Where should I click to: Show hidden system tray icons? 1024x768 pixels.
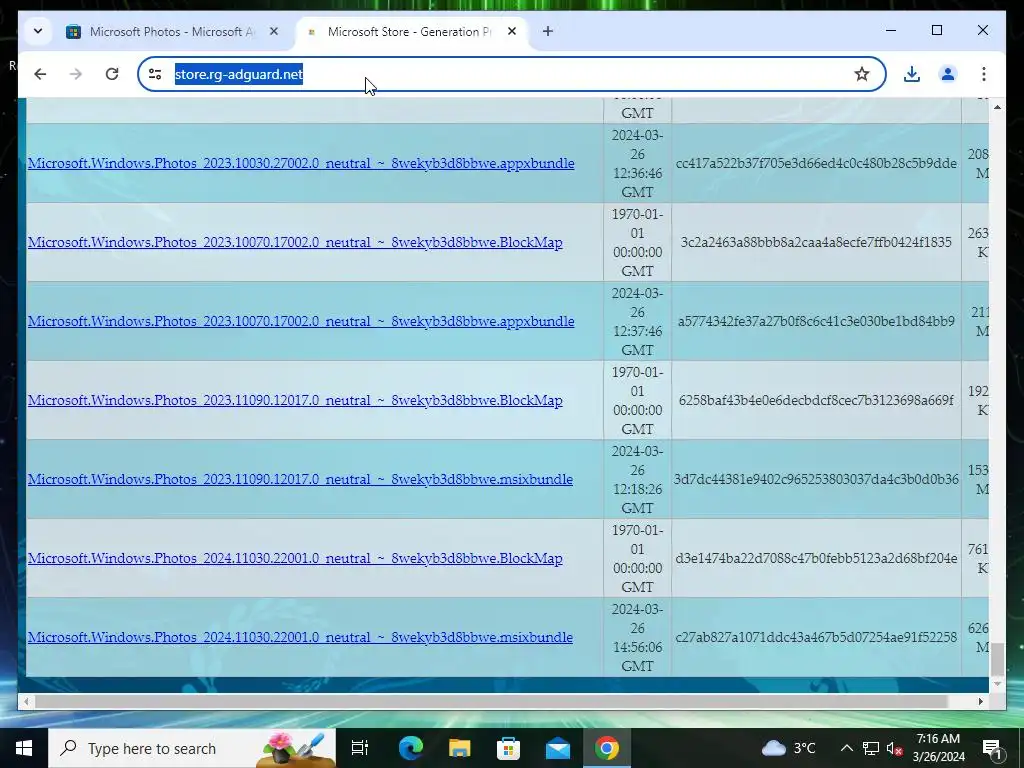[x=846, y=748]
